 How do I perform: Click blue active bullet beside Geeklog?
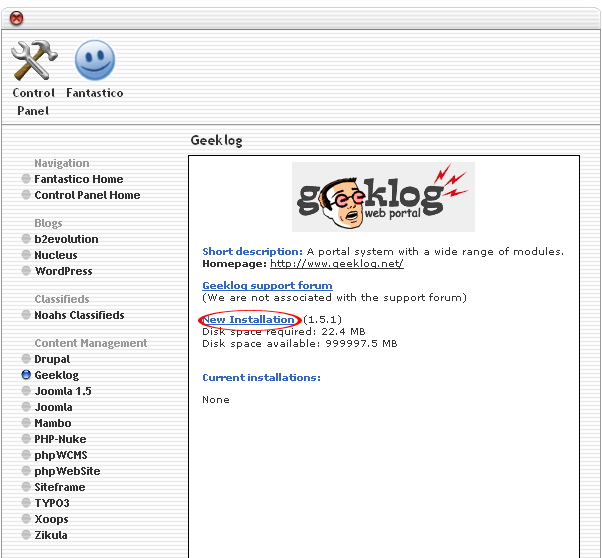26,375
